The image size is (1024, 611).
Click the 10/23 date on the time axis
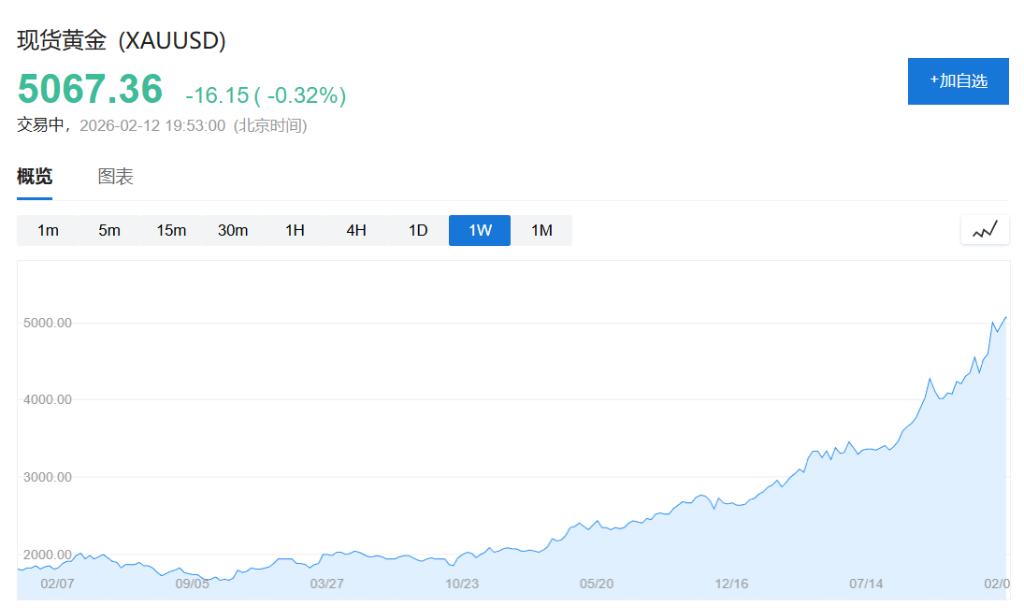click(462, 584)
